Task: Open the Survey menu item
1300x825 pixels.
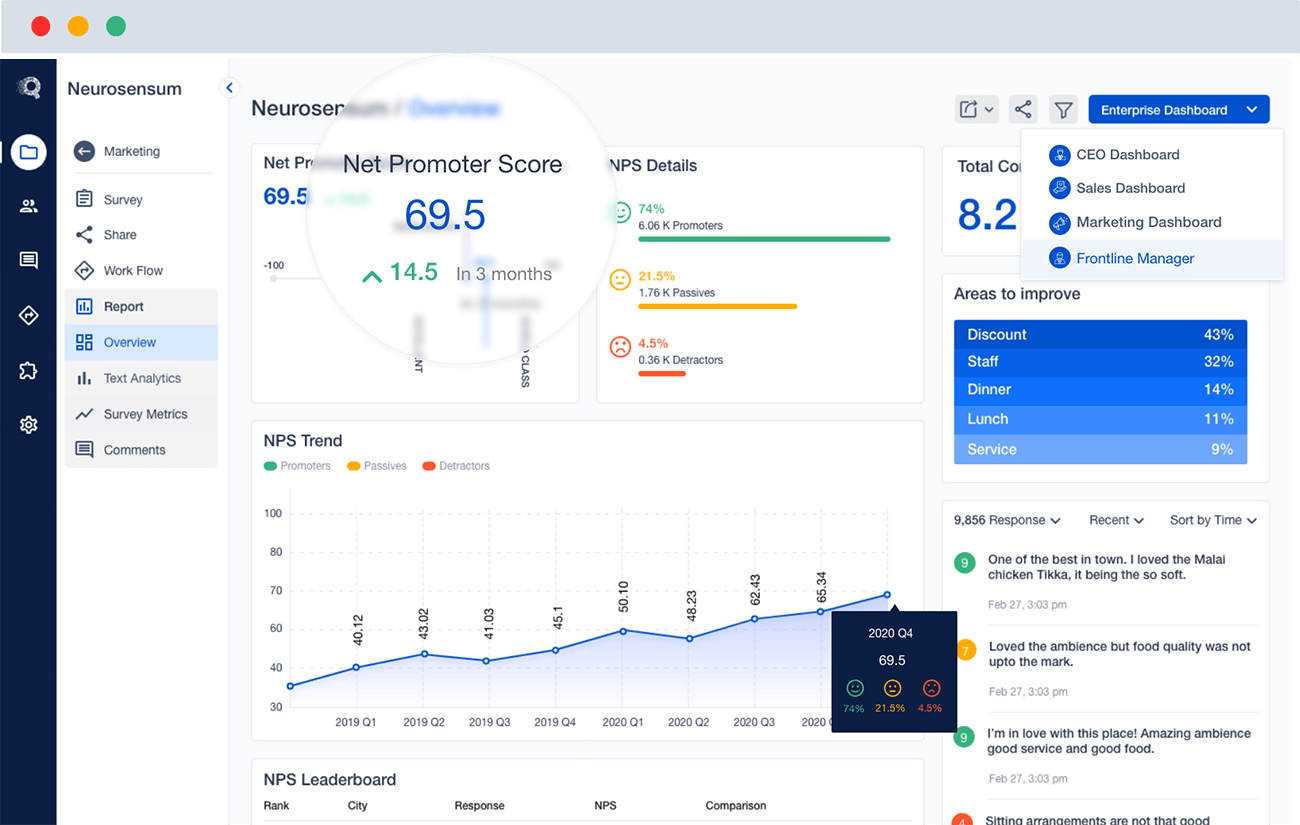Action: pyautogui.click(x=141, y=199)
